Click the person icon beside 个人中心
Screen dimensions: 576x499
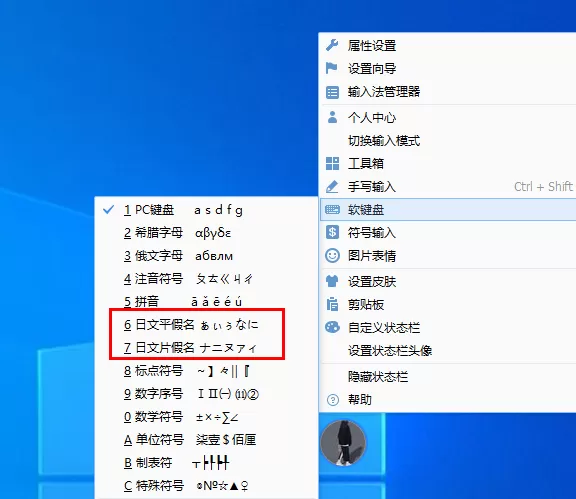[332, 117]
